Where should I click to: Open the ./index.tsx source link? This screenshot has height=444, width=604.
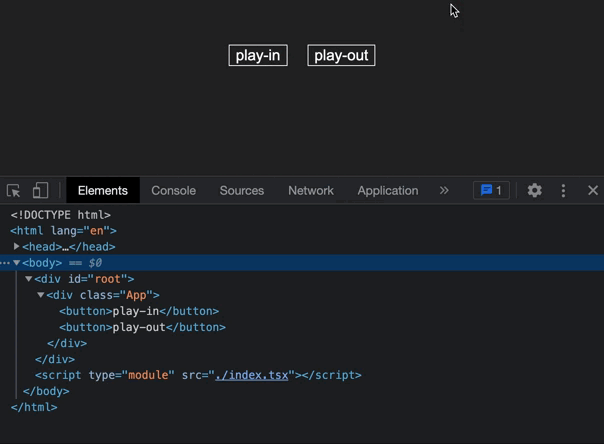[x=252, y=375]
